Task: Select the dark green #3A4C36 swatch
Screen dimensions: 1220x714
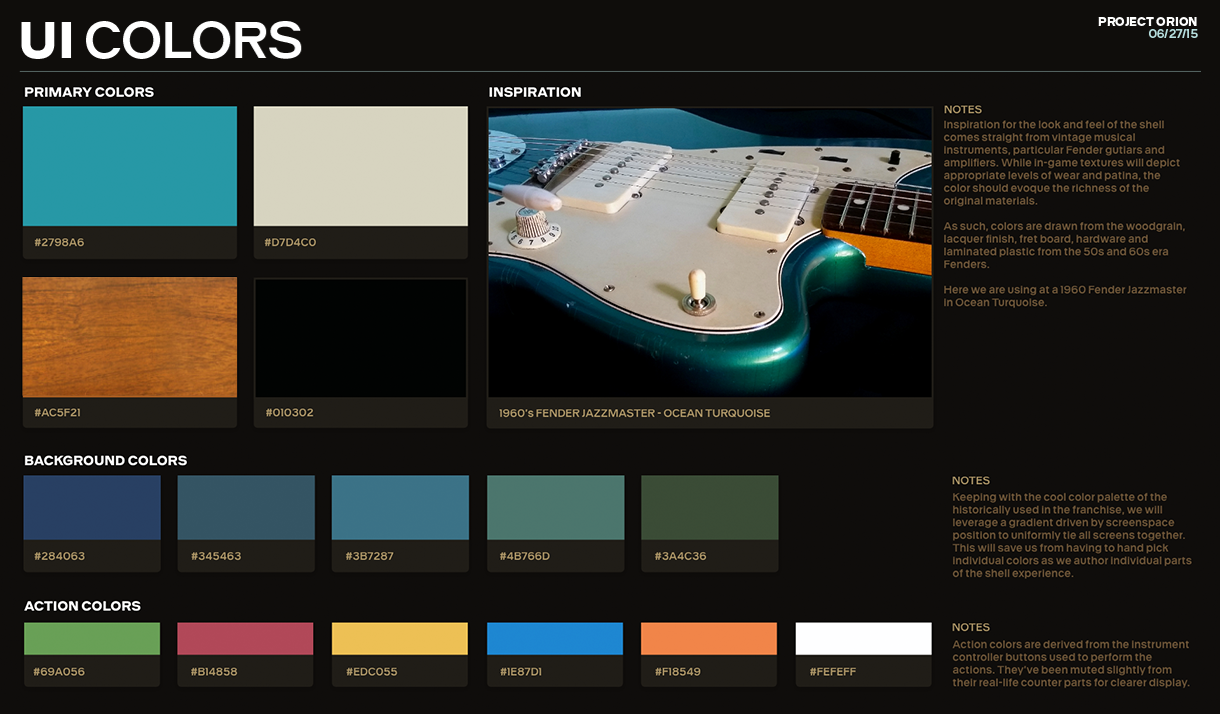Action: click(709, 508)
